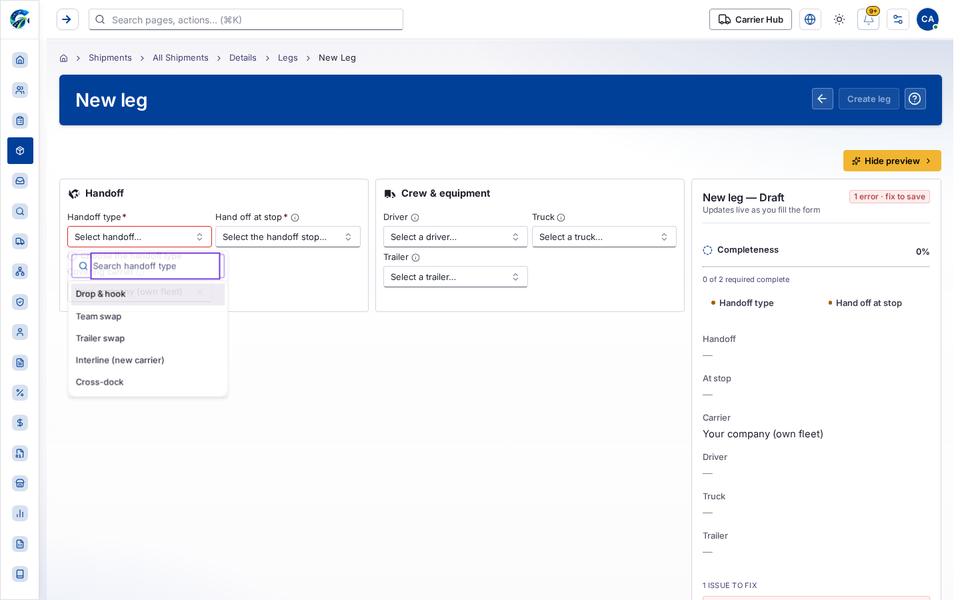Click the Hide preview button

tap(892, 161)
